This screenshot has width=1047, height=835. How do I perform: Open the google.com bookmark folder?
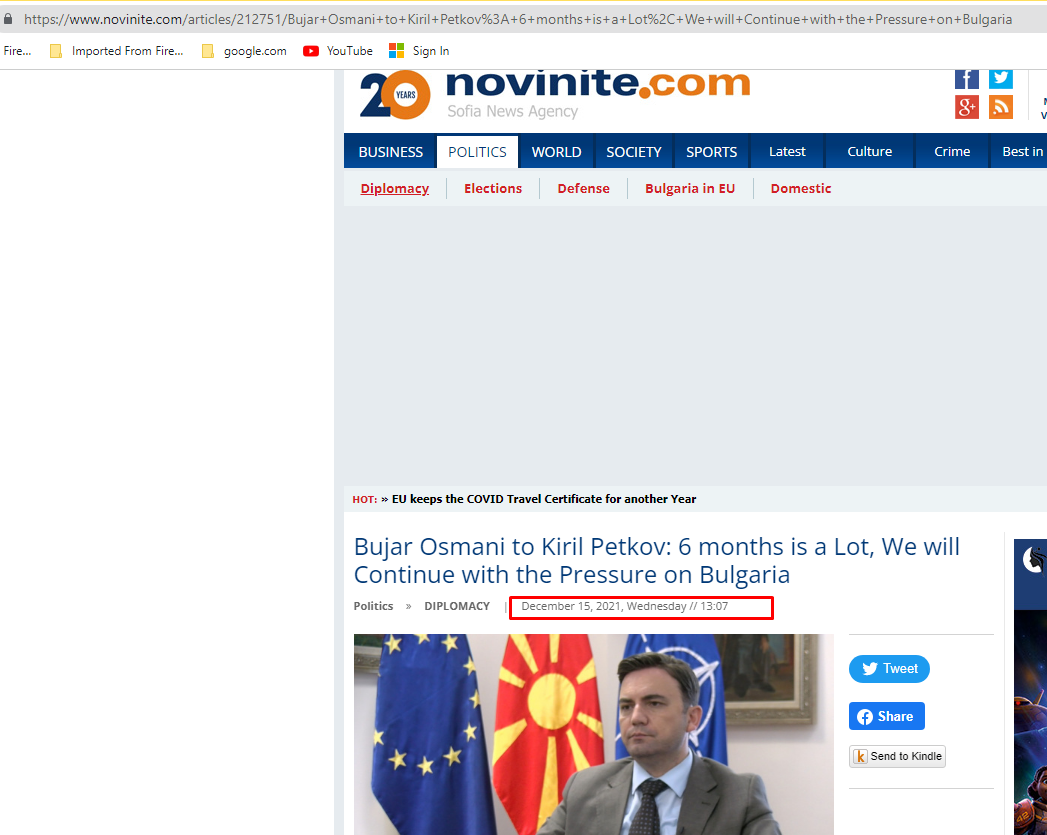click(244, 51)
